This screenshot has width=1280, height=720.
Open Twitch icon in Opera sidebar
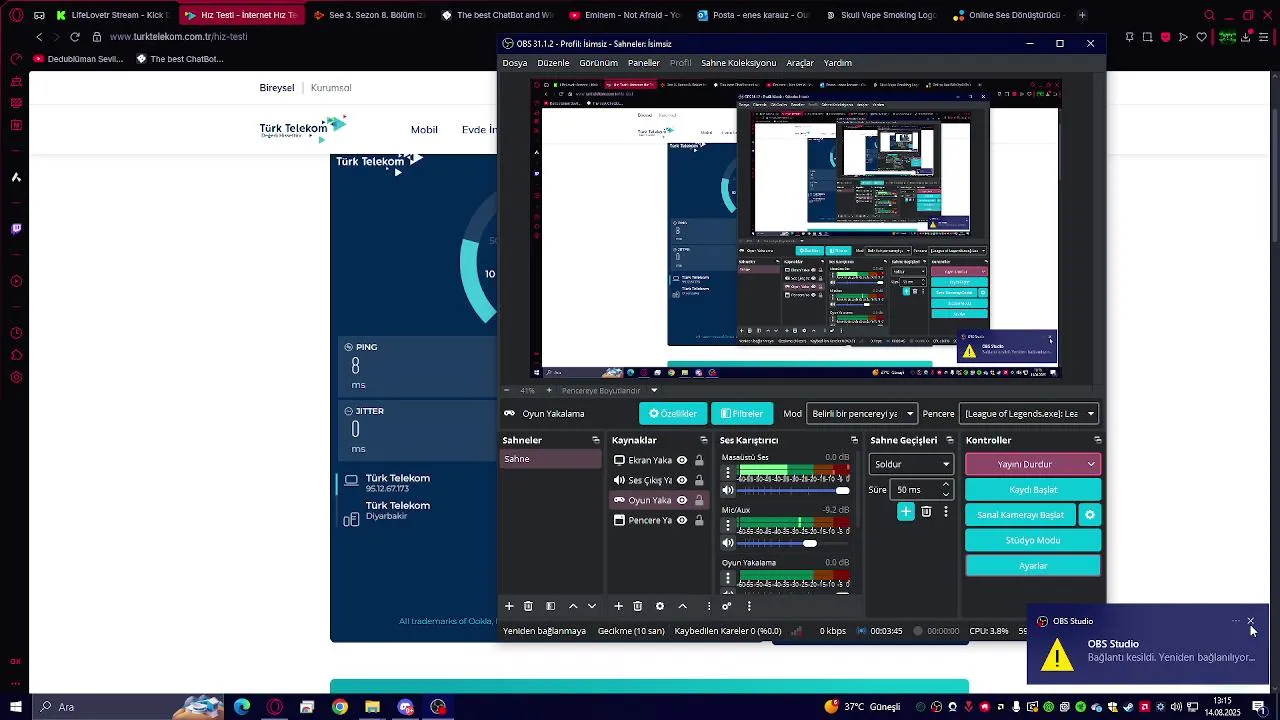pyautogui.click(x=16, y=229)
